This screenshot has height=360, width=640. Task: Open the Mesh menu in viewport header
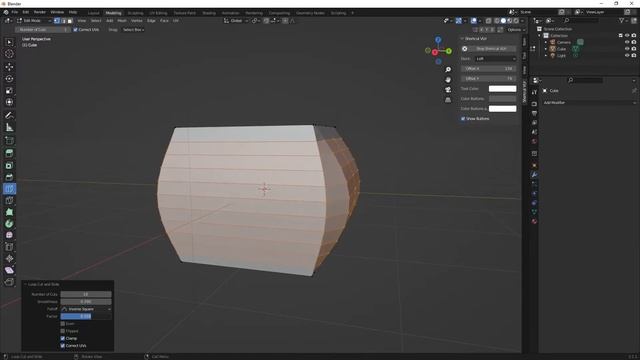(x=122, y=21)
